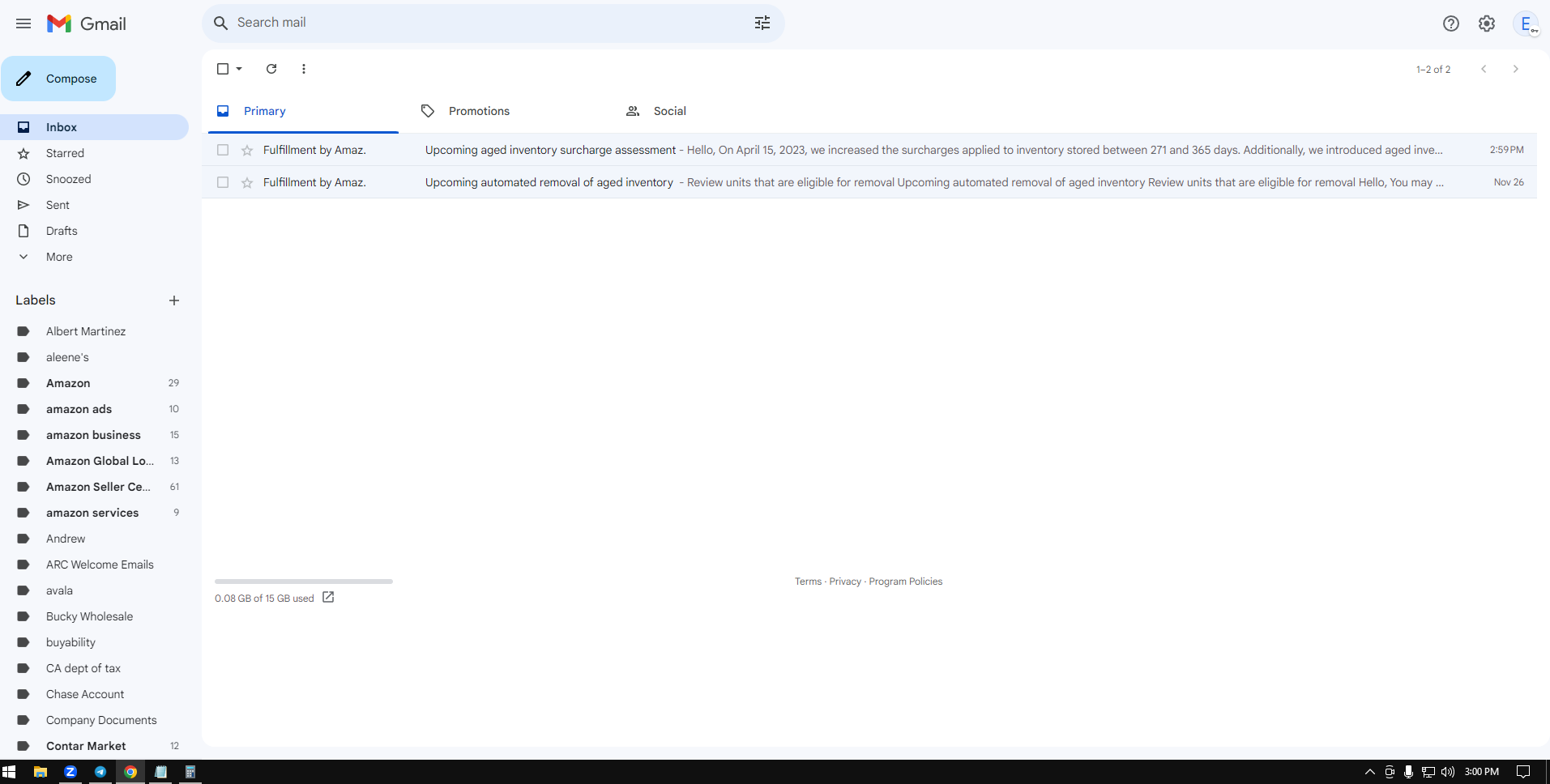Open the Upcoming aged inventory surcharge assessment email

[x=869, y=150]
